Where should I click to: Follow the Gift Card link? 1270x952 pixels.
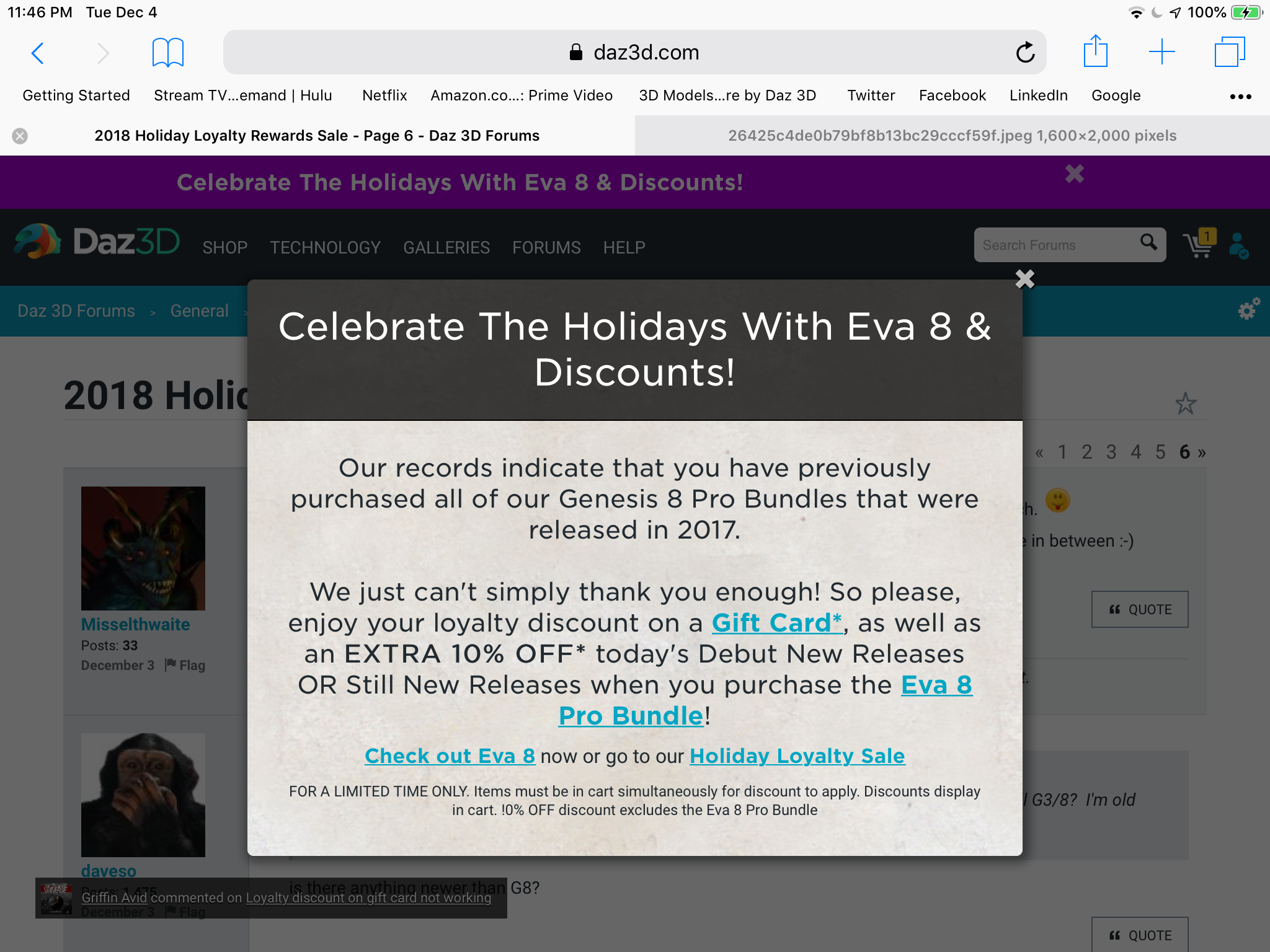pyautogui.click(x=776, y=623)
